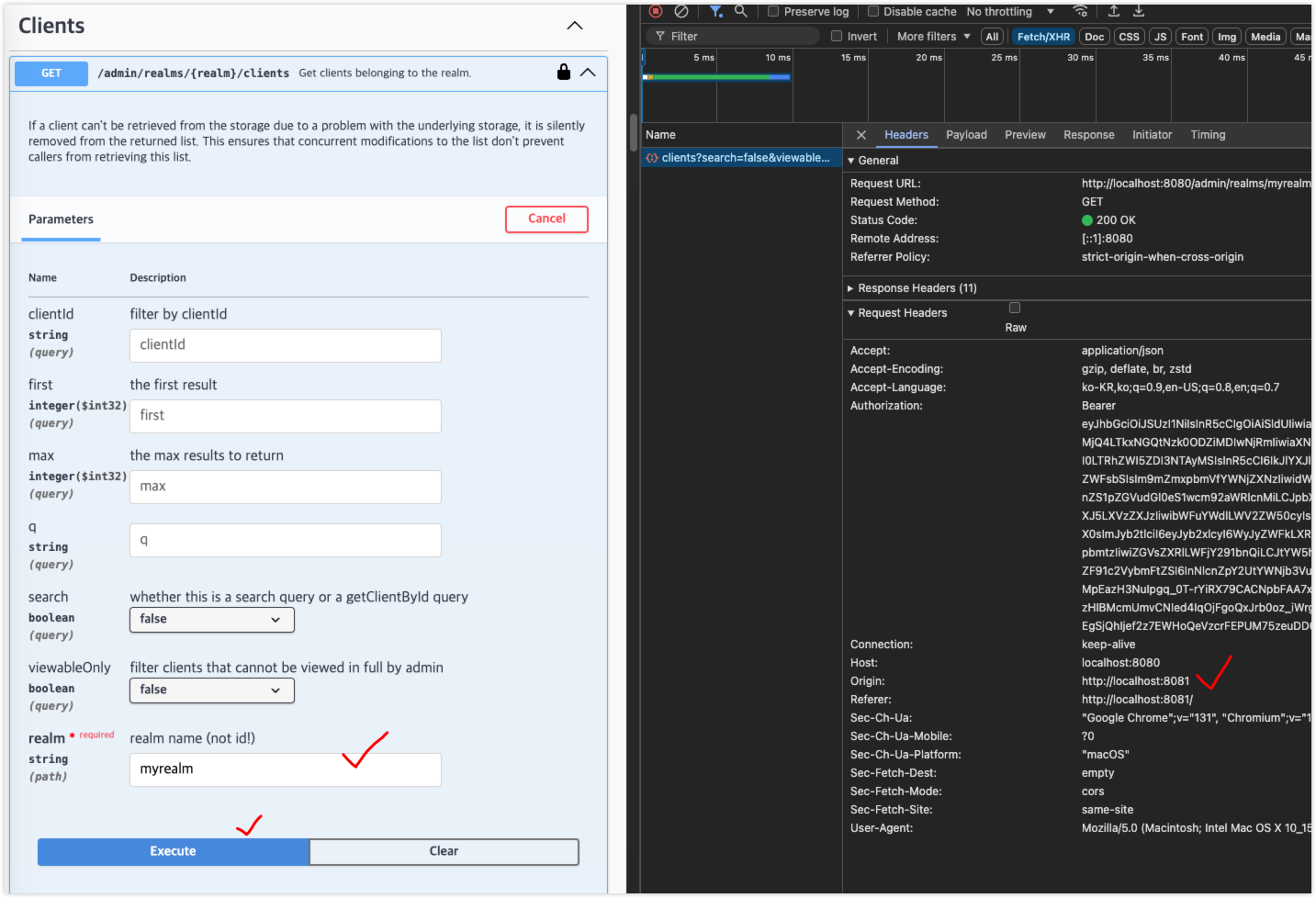The width and height of the screenshot is (1316, 898).
Task: Select the Media filter
Action: tap(1265, 37)
